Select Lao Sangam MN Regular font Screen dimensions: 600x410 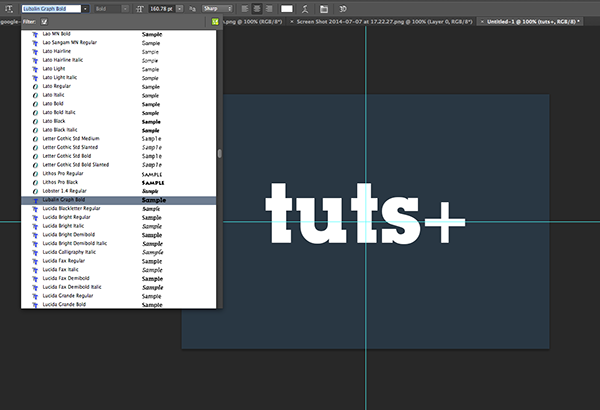point(119,43)
